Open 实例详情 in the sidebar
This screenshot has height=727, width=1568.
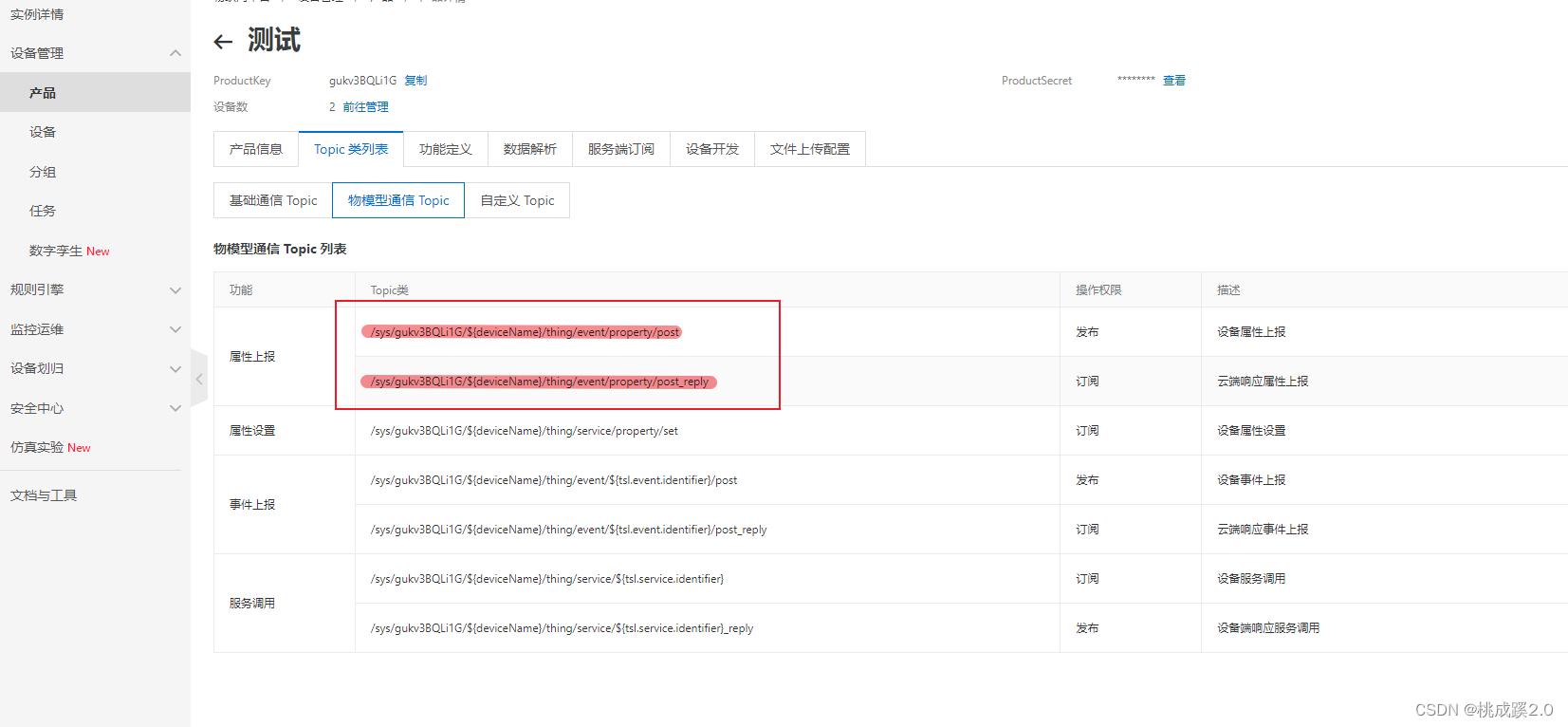(37, 14)
